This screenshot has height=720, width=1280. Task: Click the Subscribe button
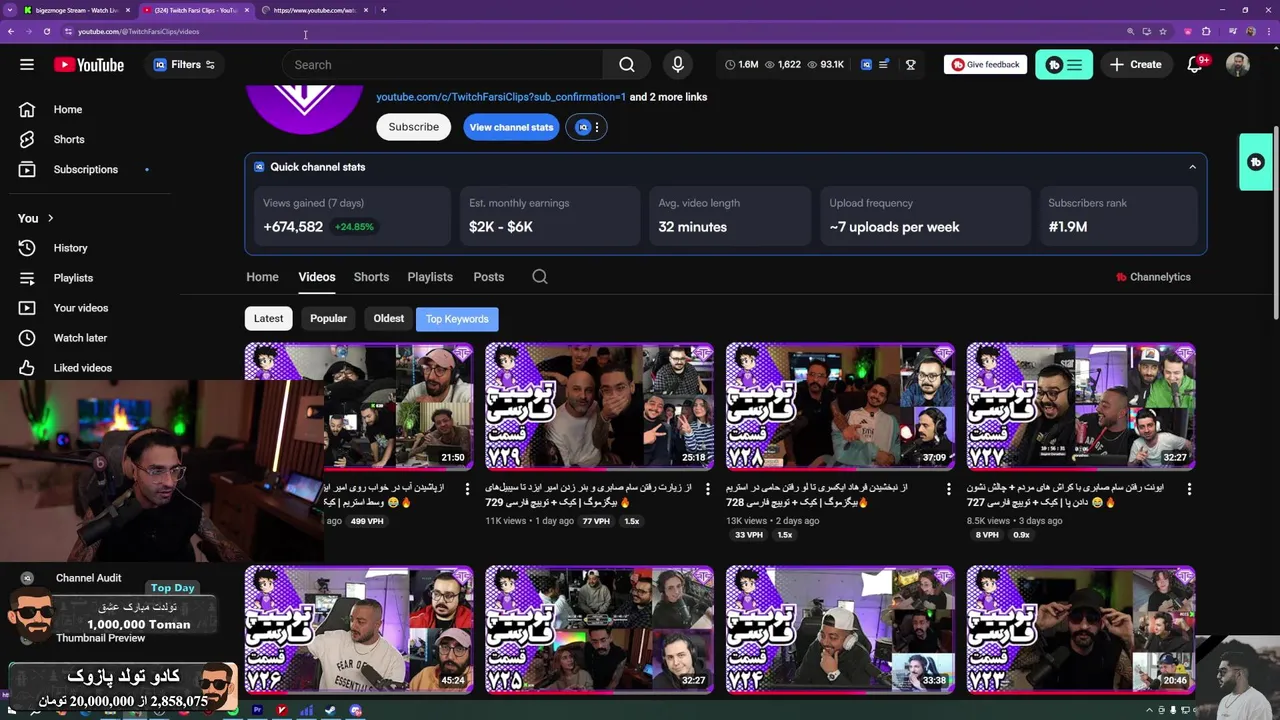click(x=413, y=127)
